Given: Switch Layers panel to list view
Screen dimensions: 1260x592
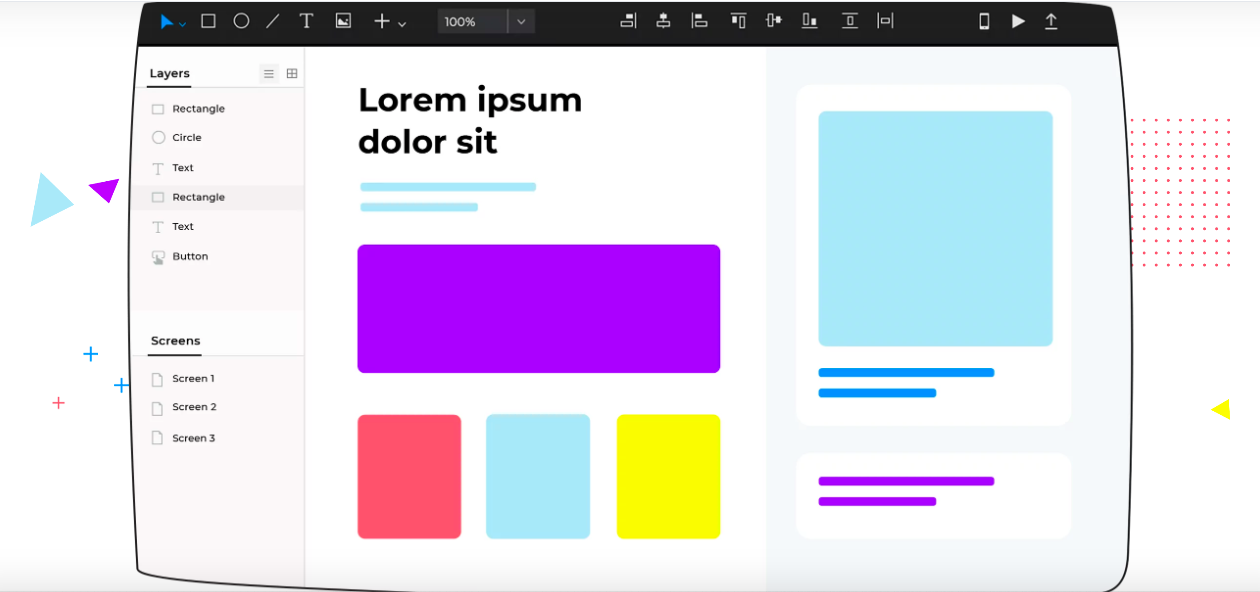Looking at the screenshot, I should 269,73.
